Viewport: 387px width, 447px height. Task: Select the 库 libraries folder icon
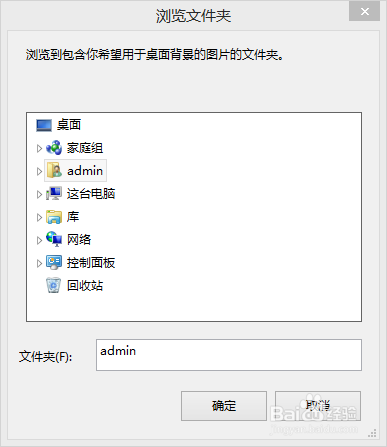[54, 217]
